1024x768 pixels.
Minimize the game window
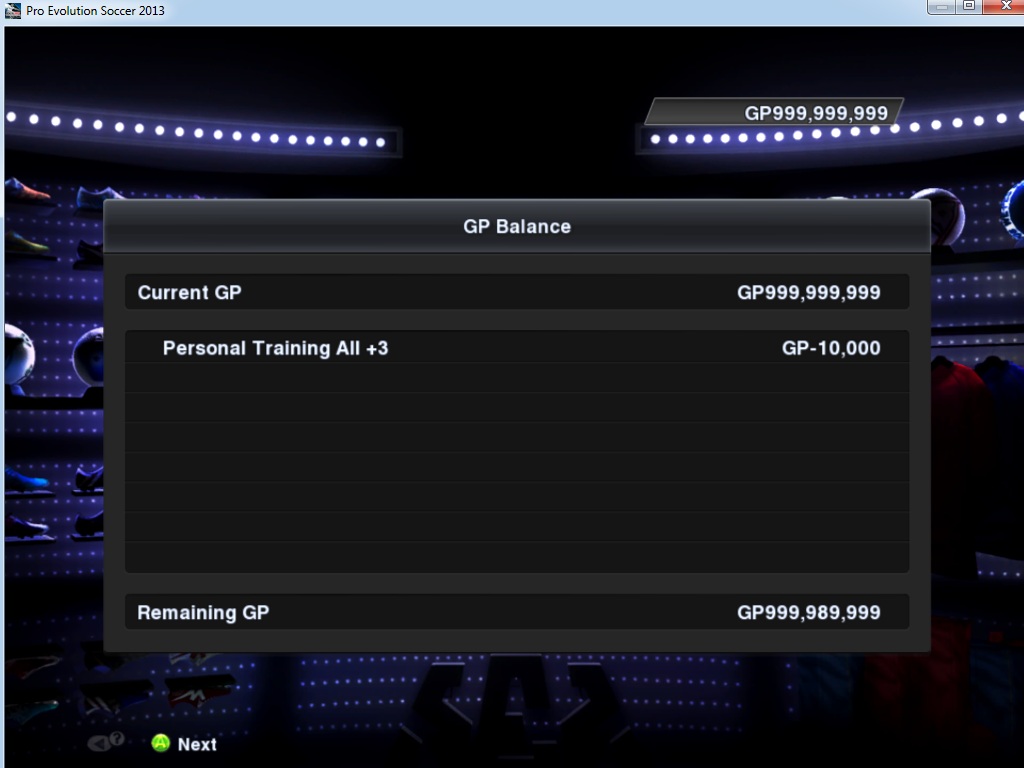coord(942,6)
